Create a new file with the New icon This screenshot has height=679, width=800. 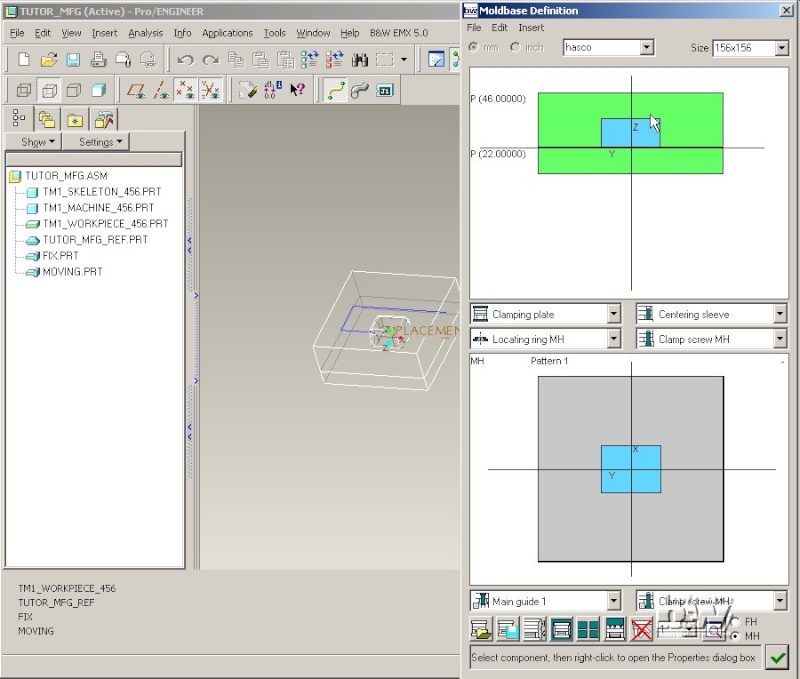coord(23,60)
